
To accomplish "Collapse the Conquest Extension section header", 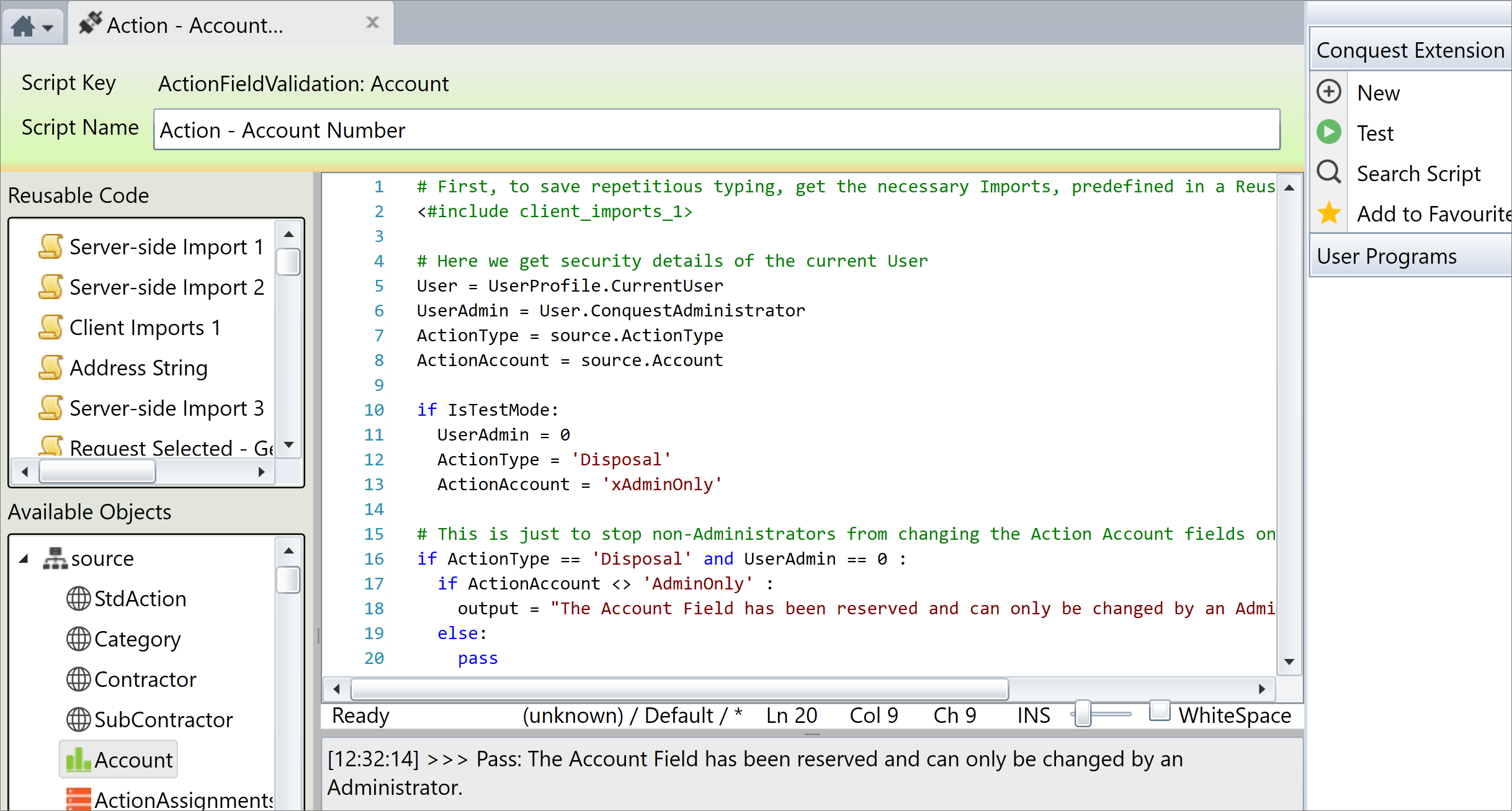I will pos(1410,50).
